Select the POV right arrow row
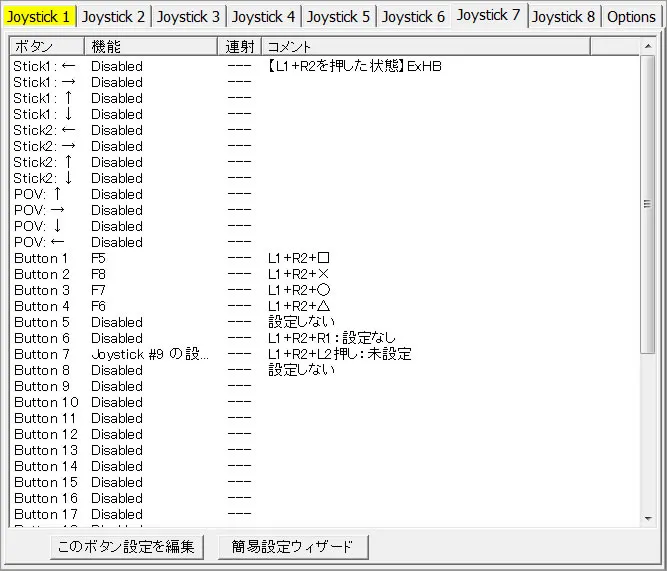The width and height of the screenshot is (667, 571). pyautogui.click(x=324, y=210)
